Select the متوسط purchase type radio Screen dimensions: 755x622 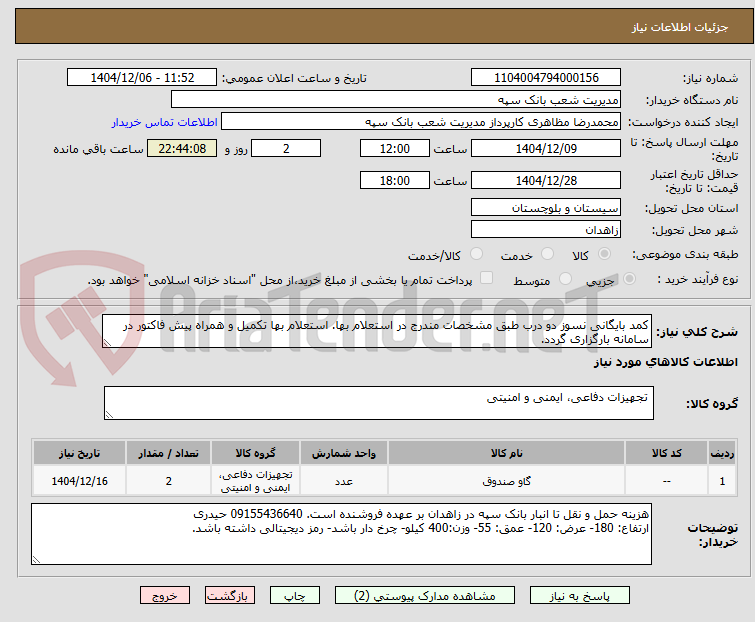tap(565, 279)
